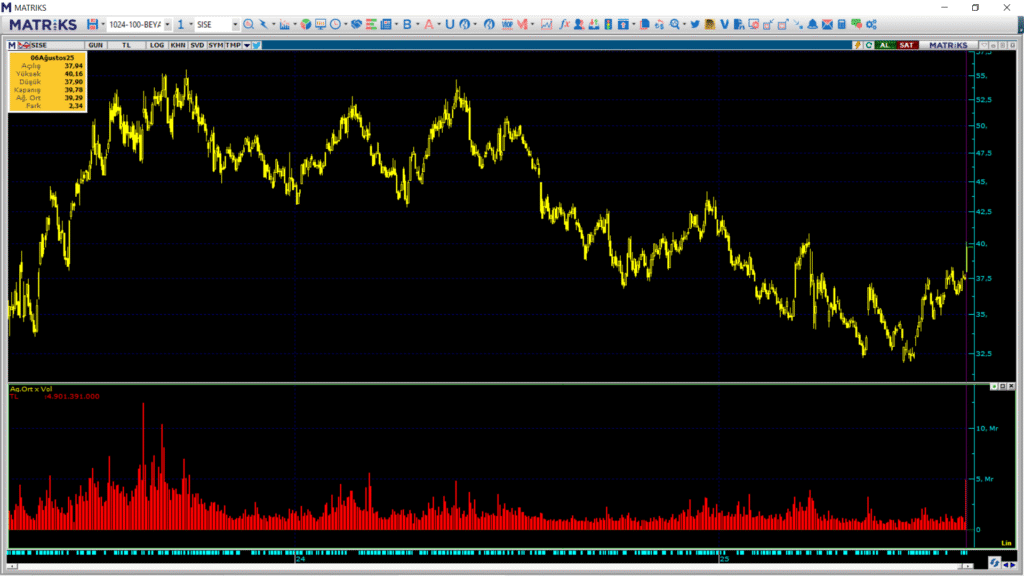Click the magnifier symbol search icon
The width and height of the screenshot is (1024, 576).
[x=249, y=24]
